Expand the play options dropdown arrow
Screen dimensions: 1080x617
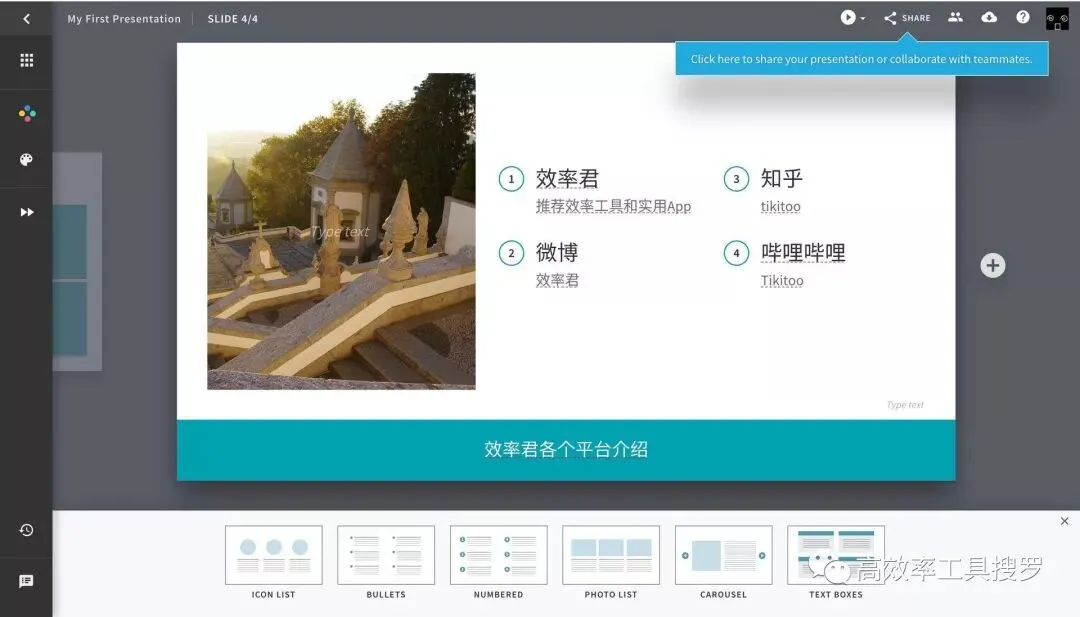[862, 19]
